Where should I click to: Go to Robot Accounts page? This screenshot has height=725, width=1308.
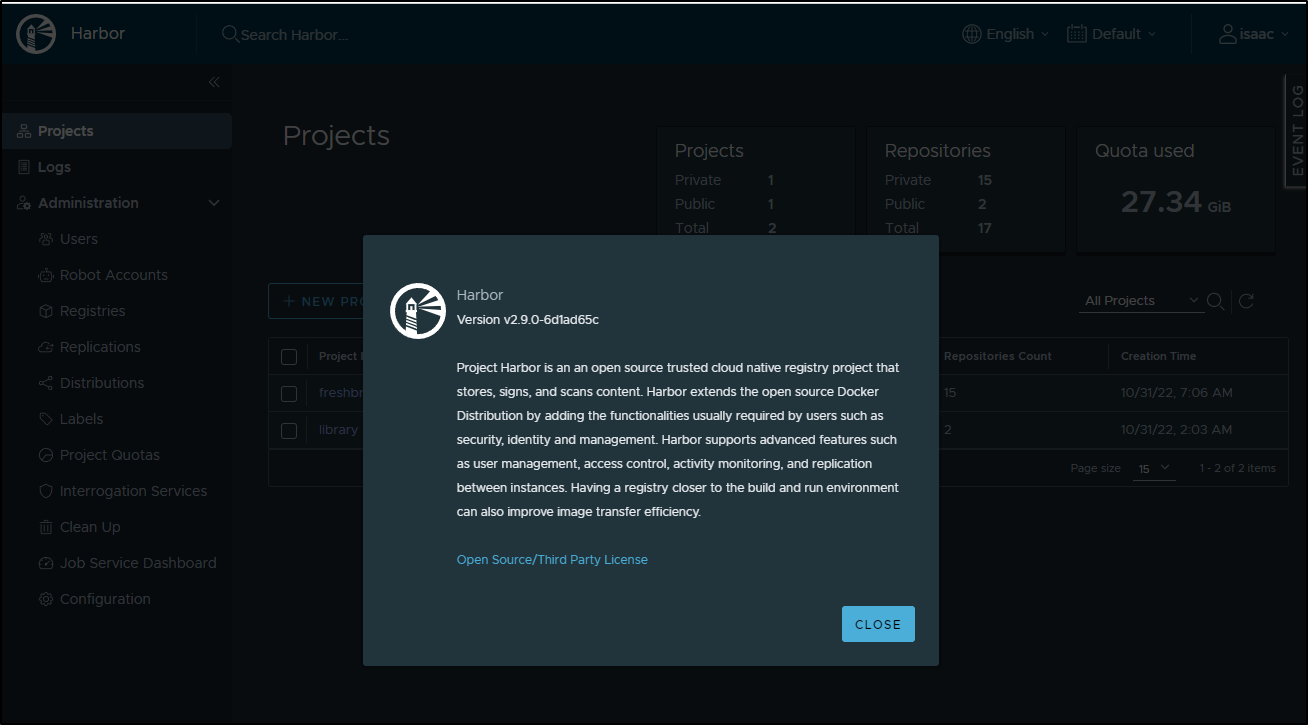click(114, 275)
